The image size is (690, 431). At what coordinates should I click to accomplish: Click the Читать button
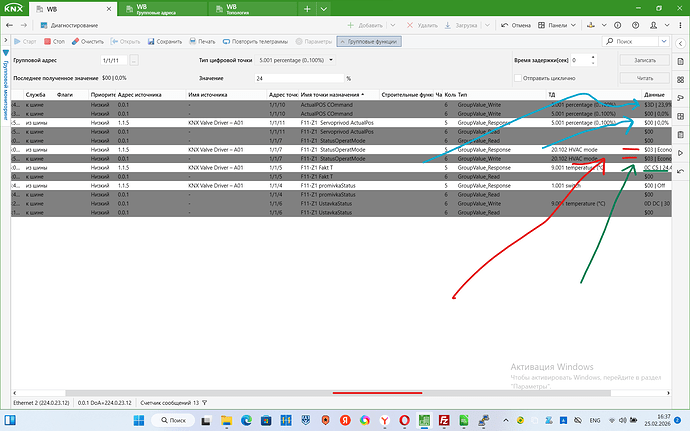click(x=645, y=78)
